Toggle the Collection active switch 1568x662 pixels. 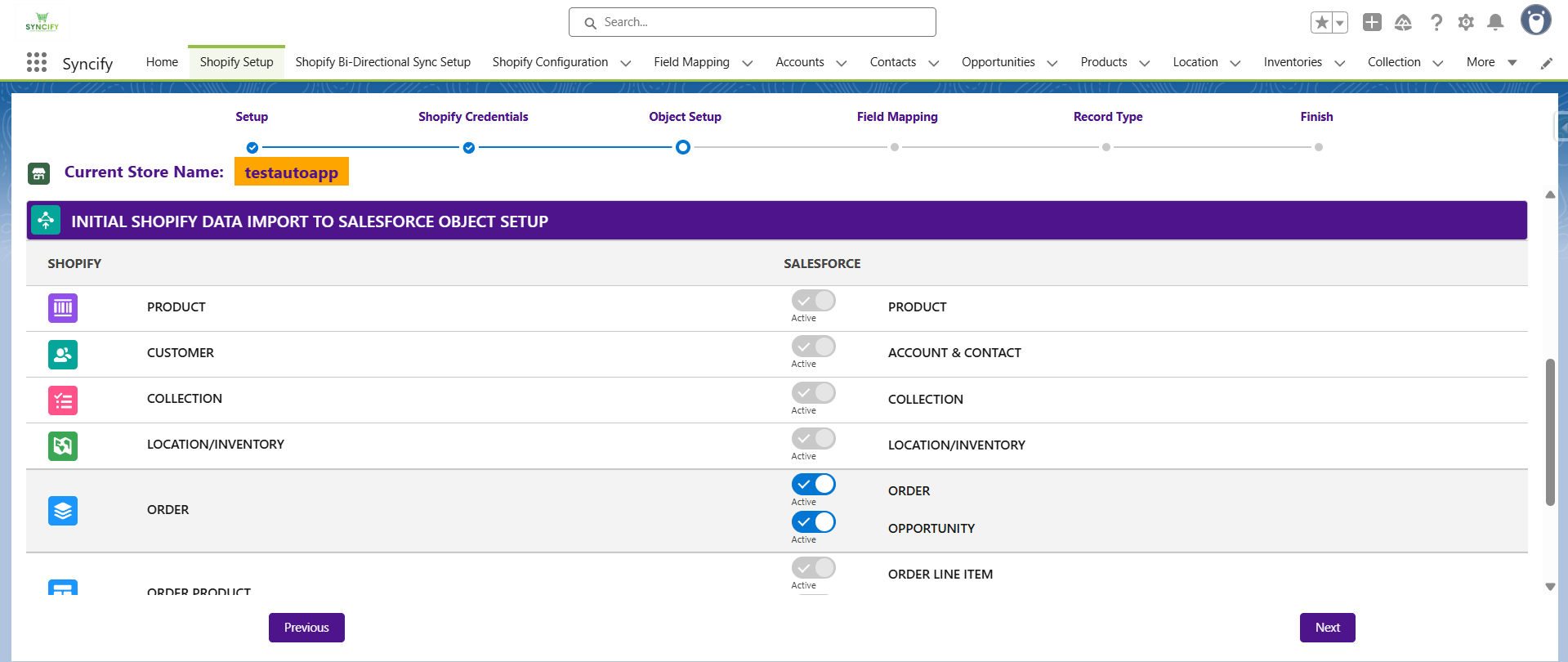tap(813, 393)
